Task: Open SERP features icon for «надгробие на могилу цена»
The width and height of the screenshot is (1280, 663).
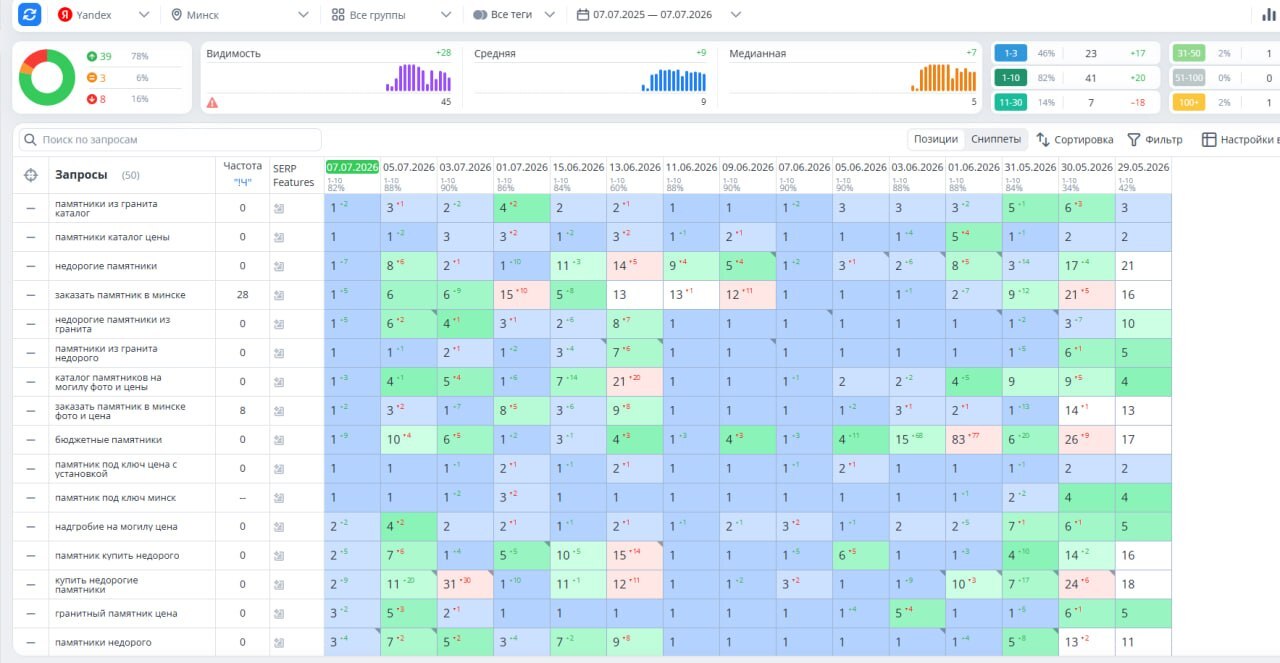Action: (278, 527)
